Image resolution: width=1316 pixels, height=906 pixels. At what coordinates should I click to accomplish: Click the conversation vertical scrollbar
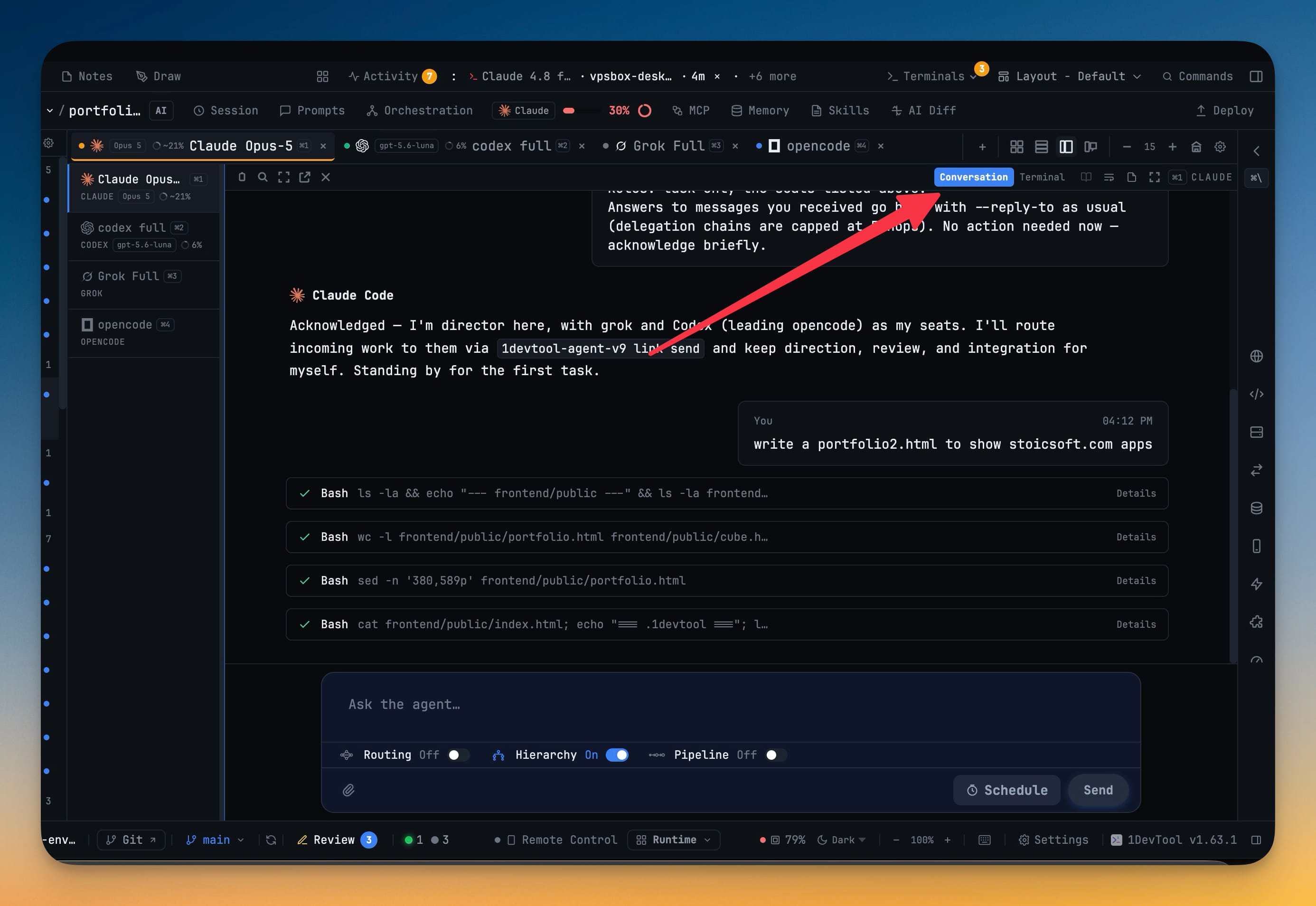(x=1232, y=525)
